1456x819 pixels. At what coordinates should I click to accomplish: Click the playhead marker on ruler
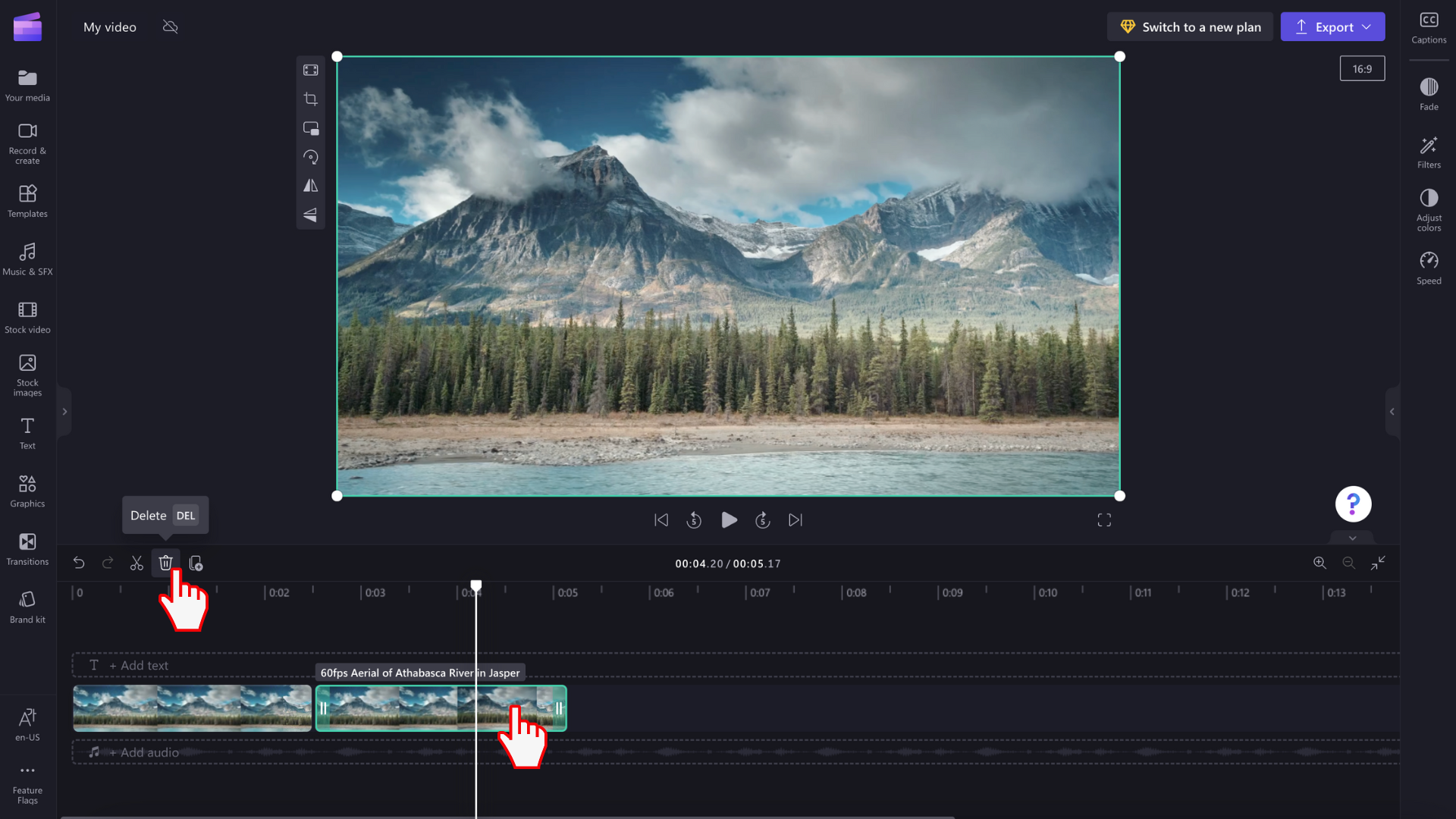coord(475,585)
